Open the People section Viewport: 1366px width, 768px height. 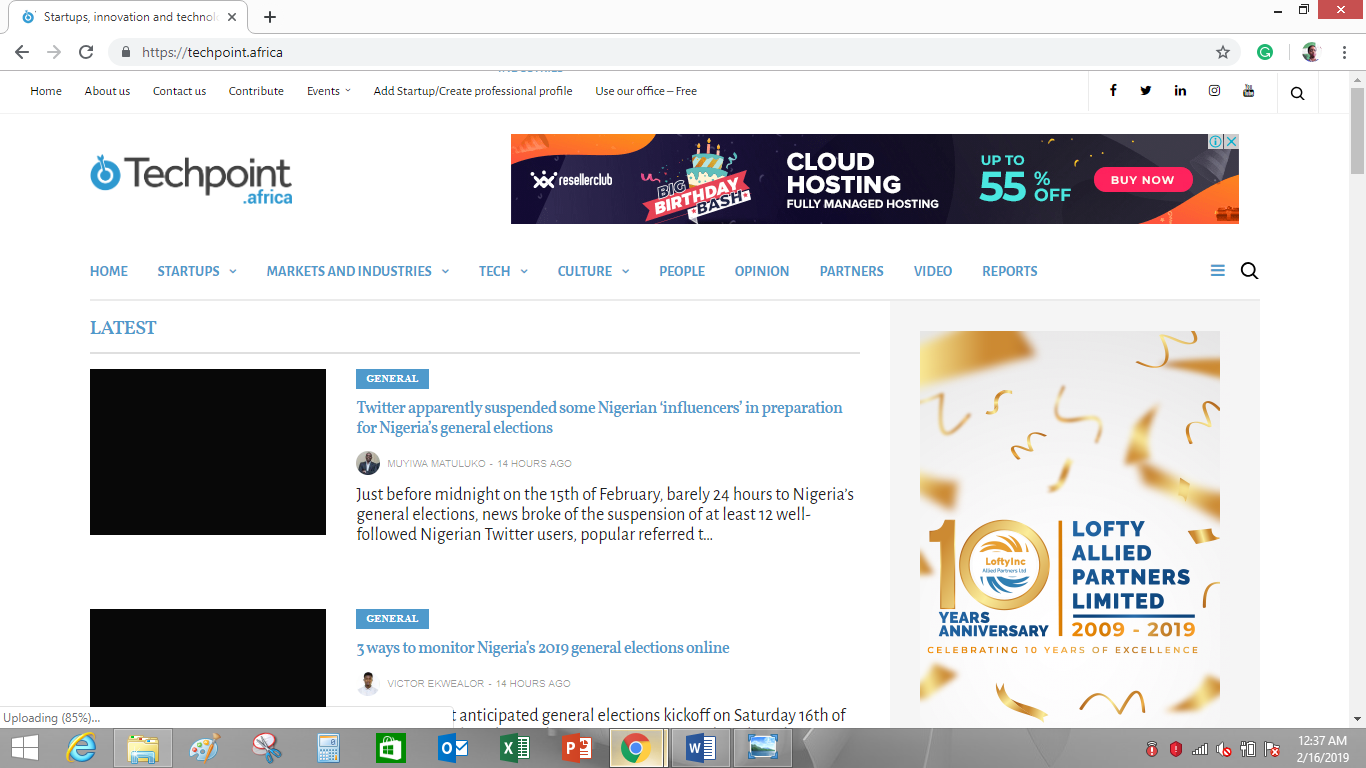pos(682,271)
